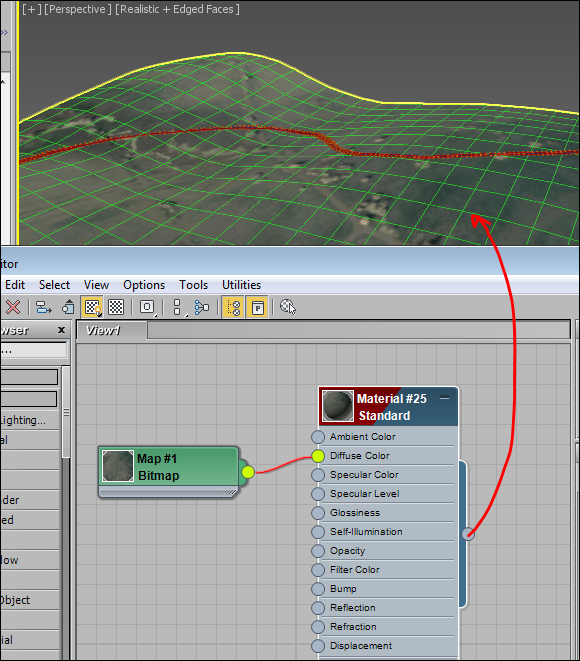Viewport: 580px width, 661px height.
Task: Open the viewport [+] menu label
Action: [x=32, y=9]
